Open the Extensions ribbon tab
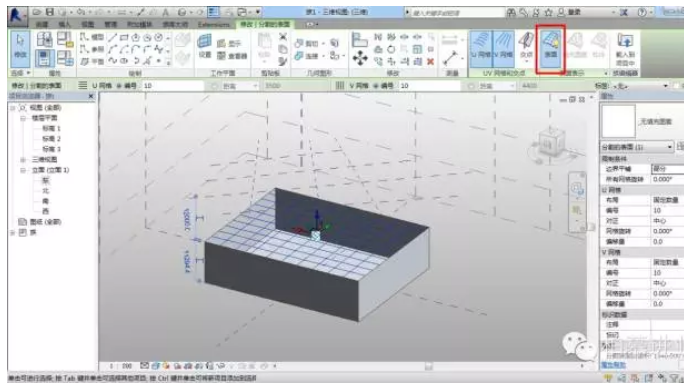693x388 pixels. coord(214,24)
